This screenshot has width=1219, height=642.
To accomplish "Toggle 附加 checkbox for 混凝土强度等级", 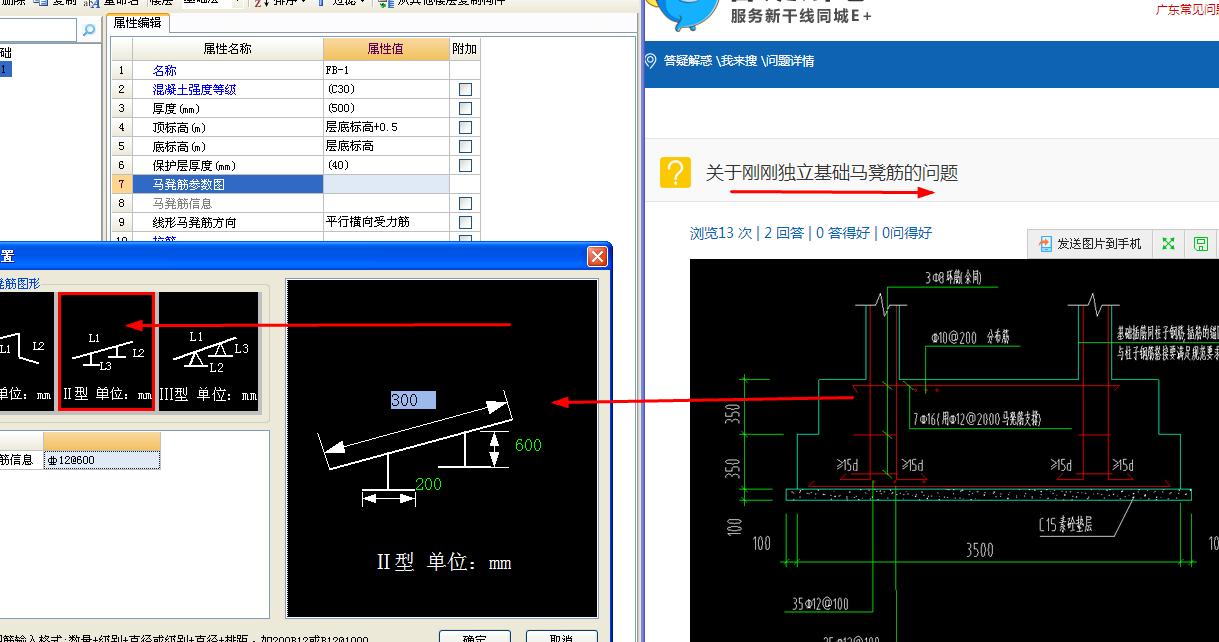I will click(465, 90).
